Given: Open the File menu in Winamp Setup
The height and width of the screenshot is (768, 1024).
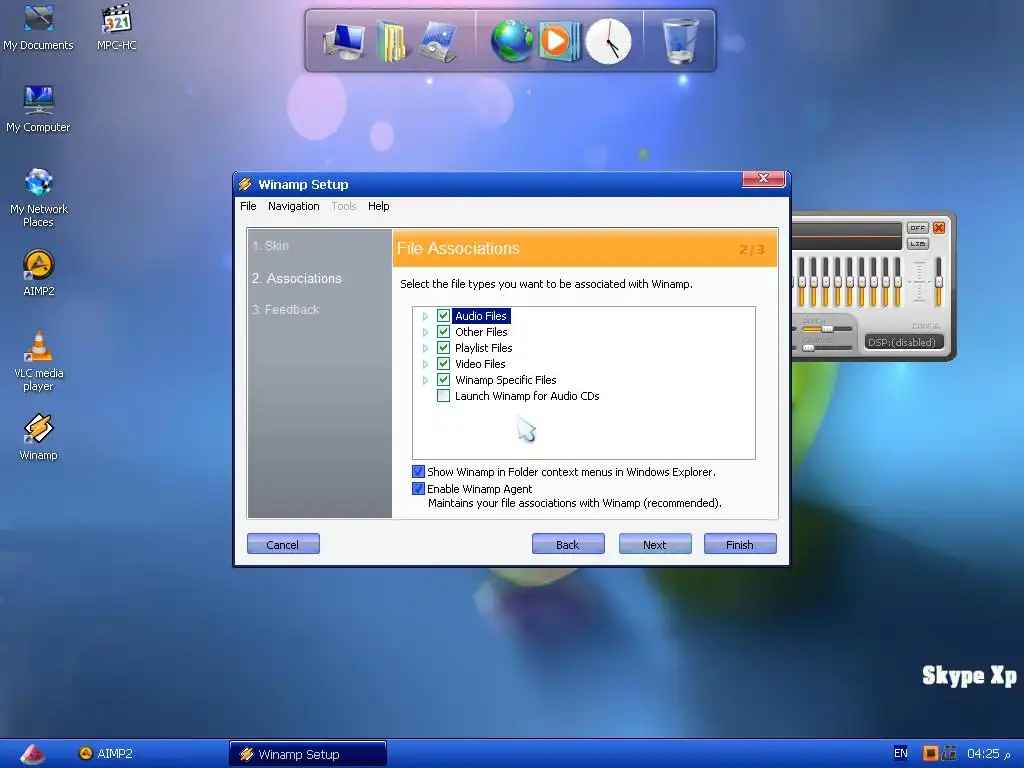Looking at the screenshot, I should pos(248,206).
